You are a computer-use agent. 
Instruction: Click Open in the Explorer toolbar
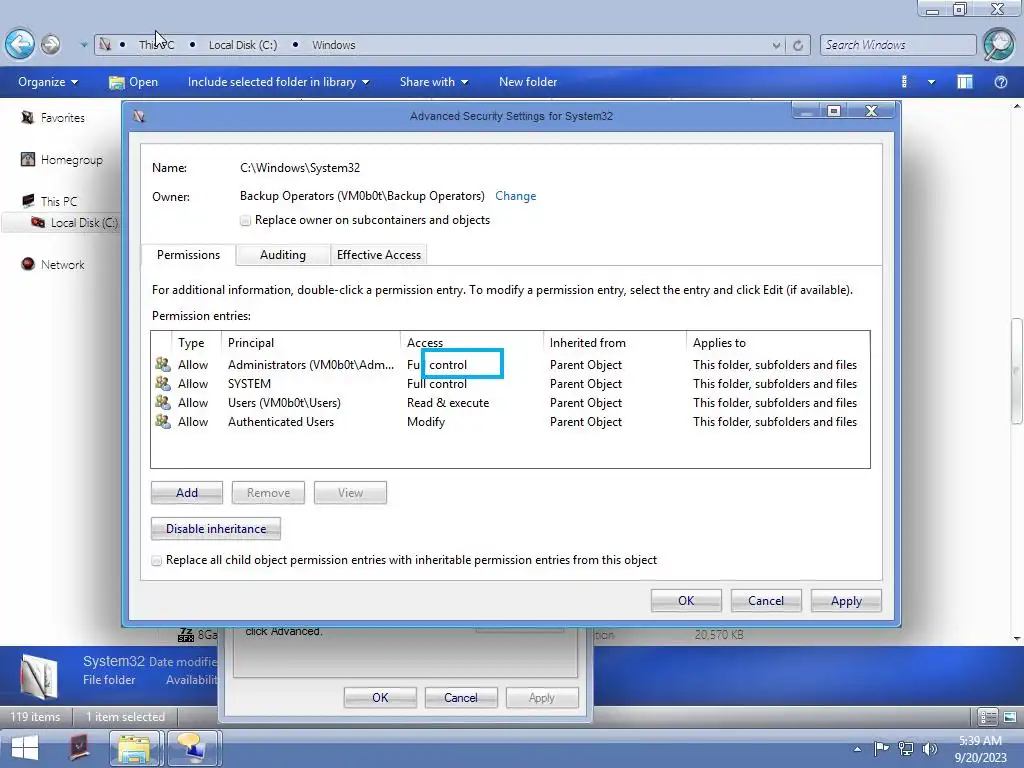tap(134, 82)
